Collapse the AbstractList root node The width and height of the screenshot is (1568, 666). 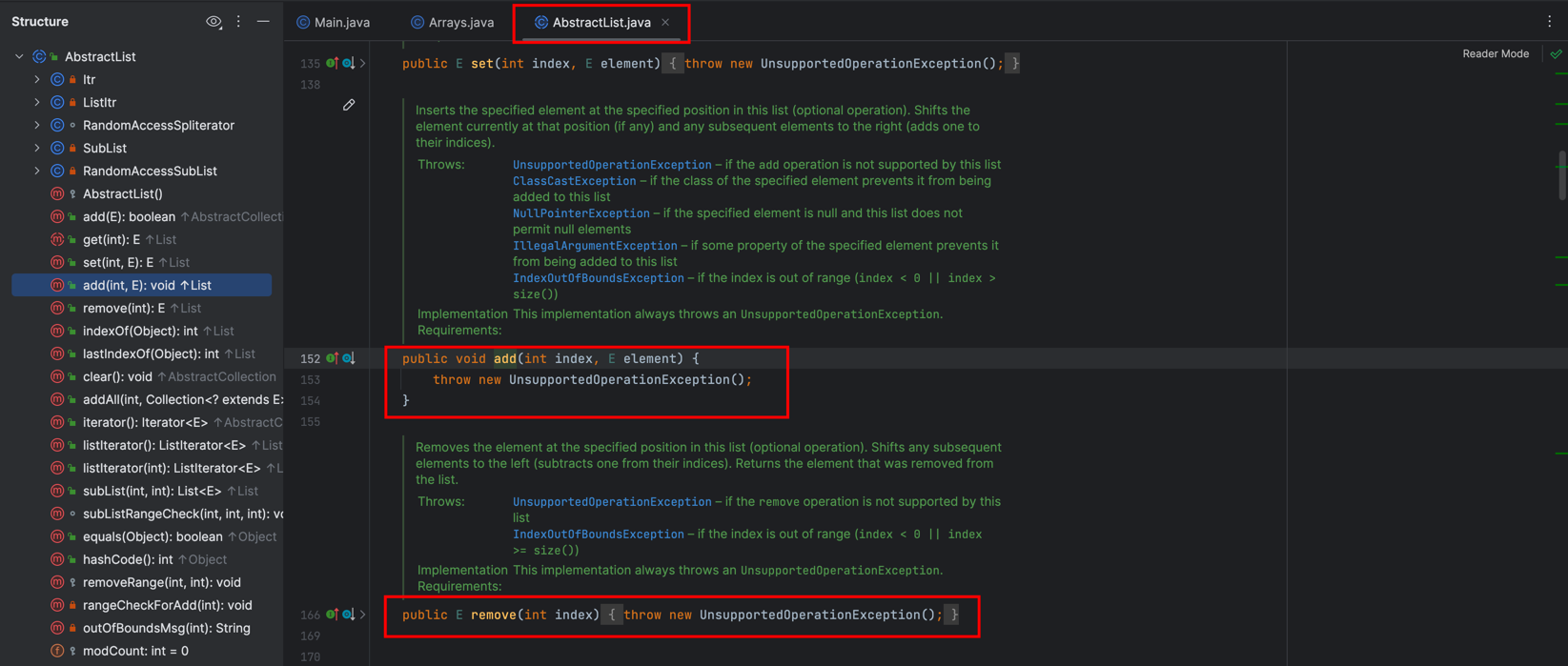(x=19, y=56)
